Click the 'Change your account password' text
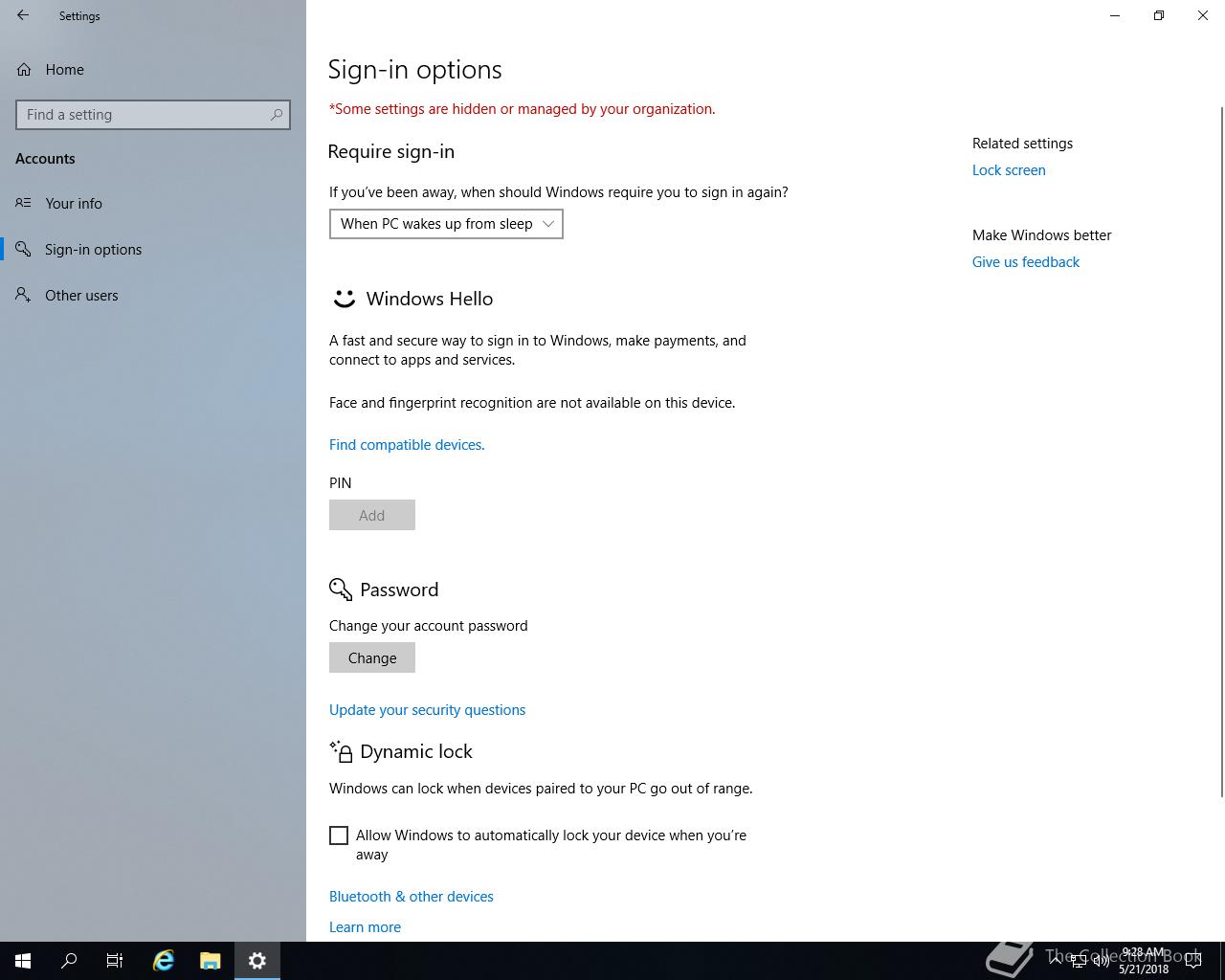The height and width of the screenshot is (980, 1225). pyautogui.click(x=428, y=626)
